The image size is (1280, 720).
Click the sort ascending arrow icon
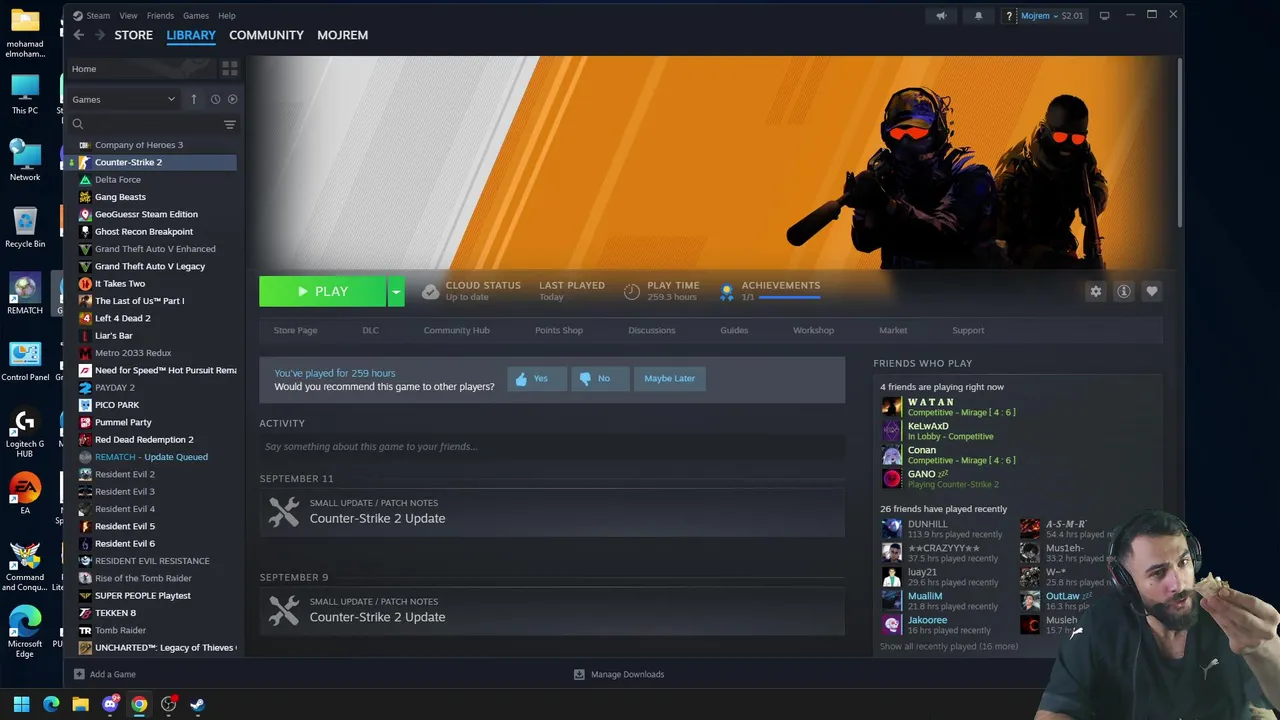pos(193,99)
